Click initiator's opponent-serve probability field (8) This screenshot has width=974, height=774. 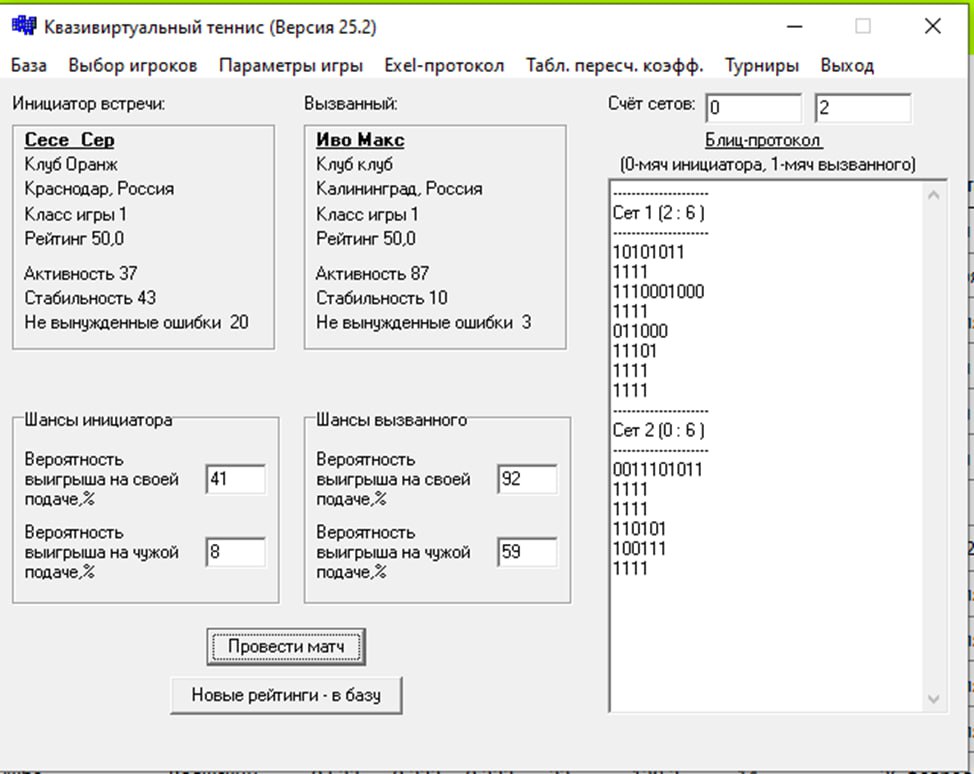236,552
